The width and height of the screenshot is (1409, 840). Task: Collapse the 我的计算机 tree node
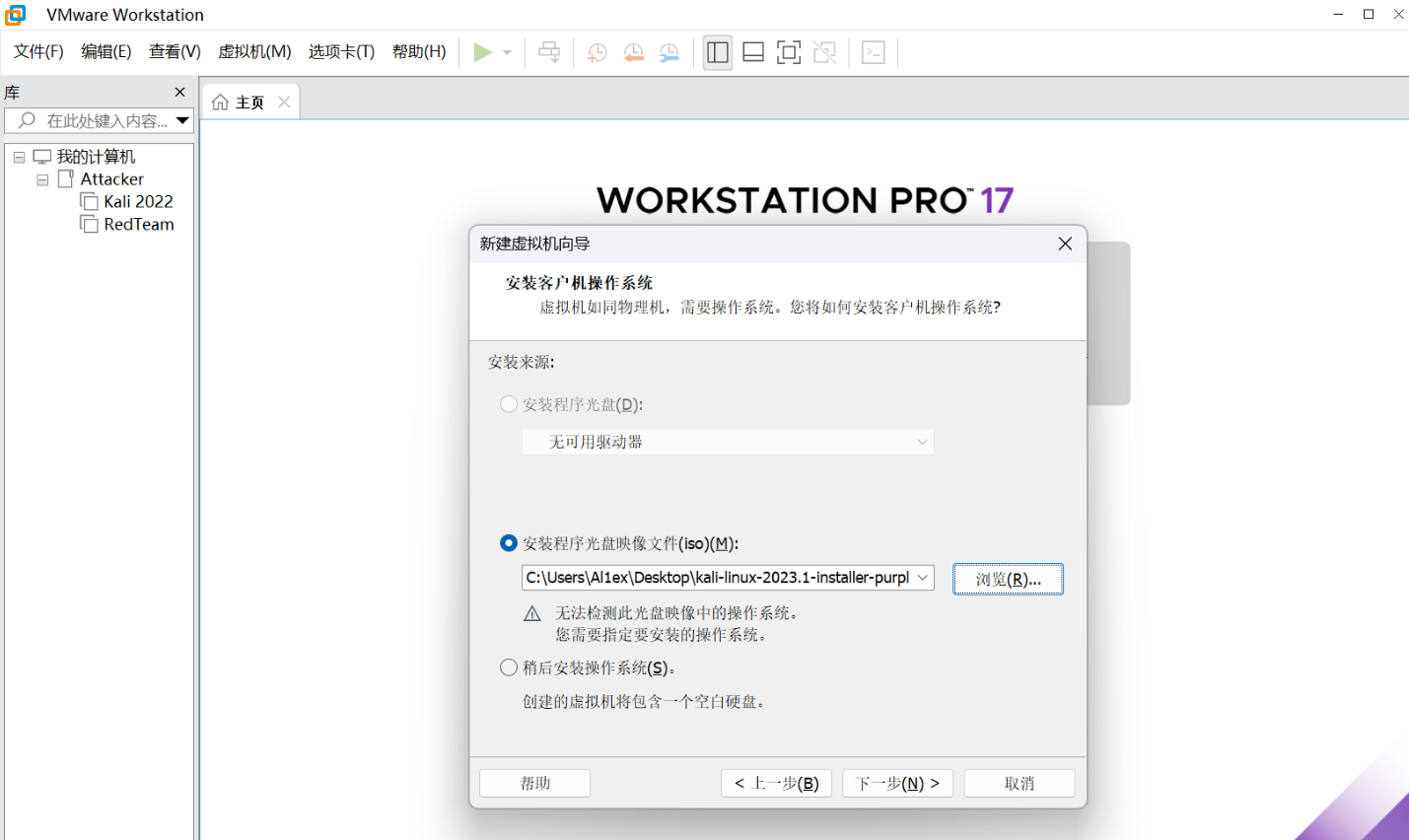click(19, 157)
